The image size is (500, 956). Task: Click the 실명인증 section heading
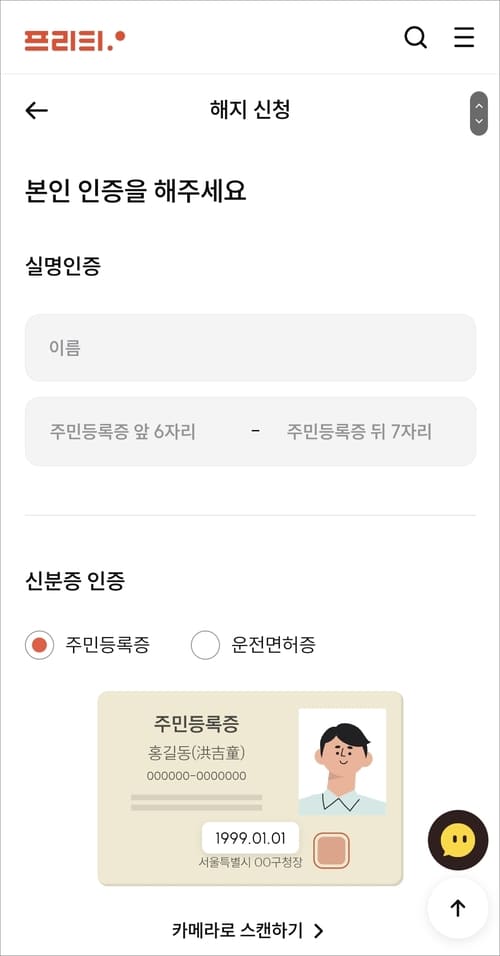point(63,266)
